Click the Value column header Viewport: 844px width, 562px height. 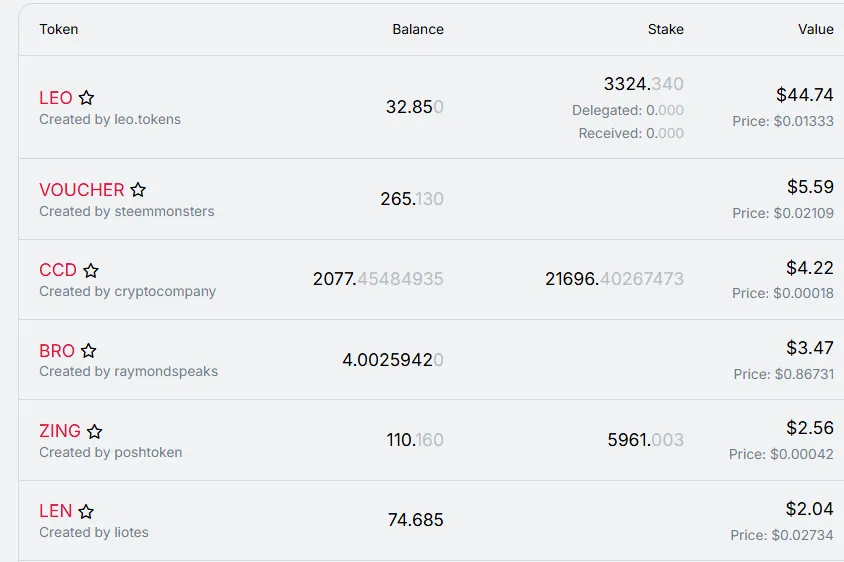coord(815,29)
